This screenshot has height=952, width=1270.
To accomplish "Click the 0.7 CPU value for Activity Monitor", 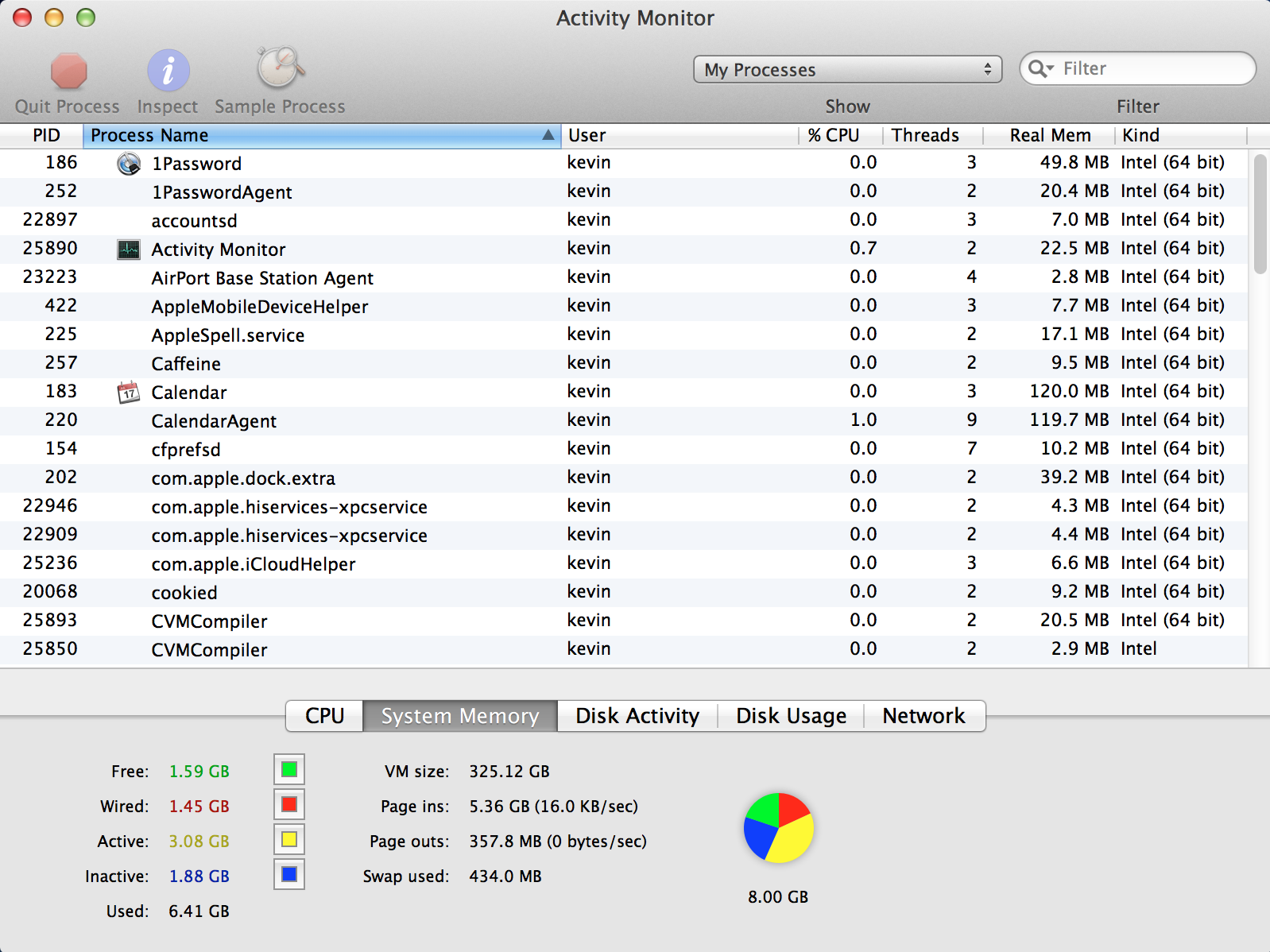I will (863, 248).
